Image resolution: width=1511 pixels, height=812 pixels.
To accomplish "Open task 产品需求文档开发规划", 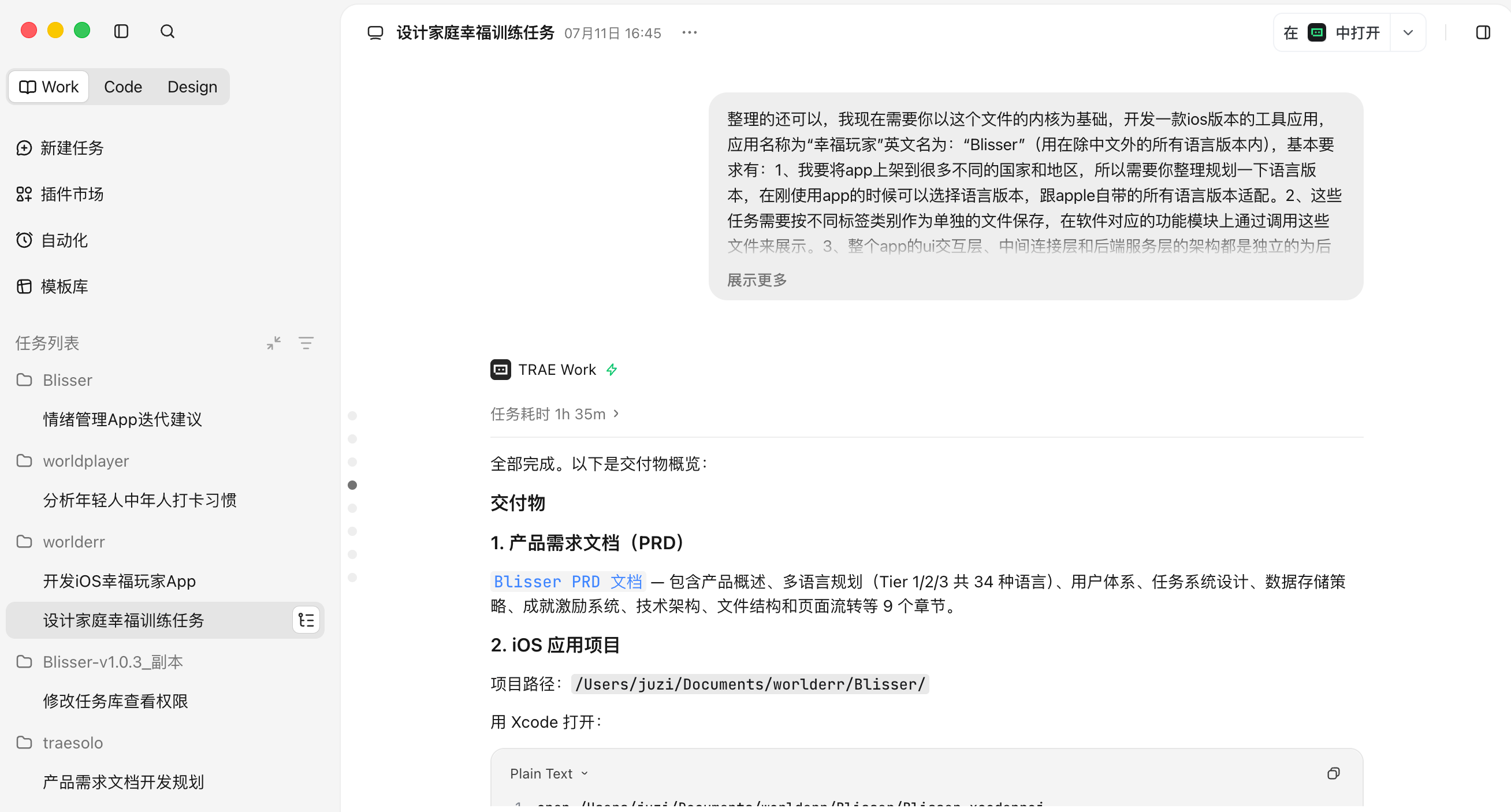I will (124, 782).
